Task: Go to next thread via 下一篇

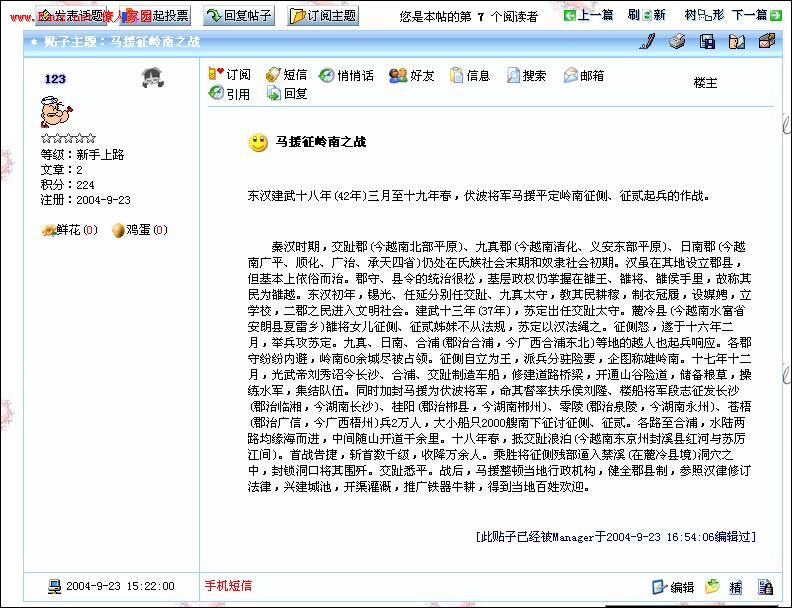Action: [757, 16]
